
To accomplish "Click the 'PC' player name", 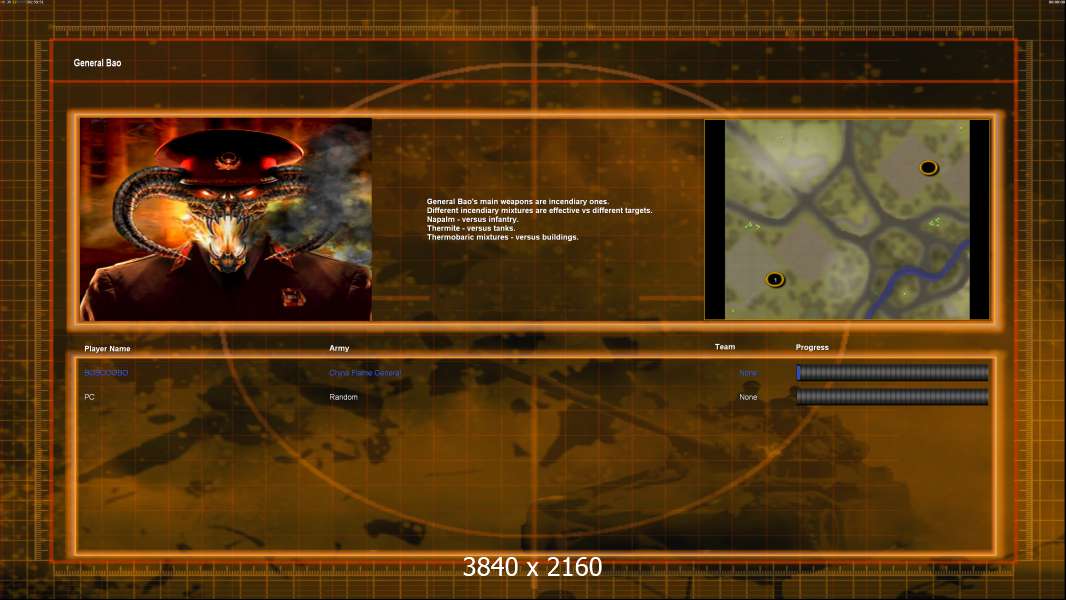I will click(x=89, y=397).
